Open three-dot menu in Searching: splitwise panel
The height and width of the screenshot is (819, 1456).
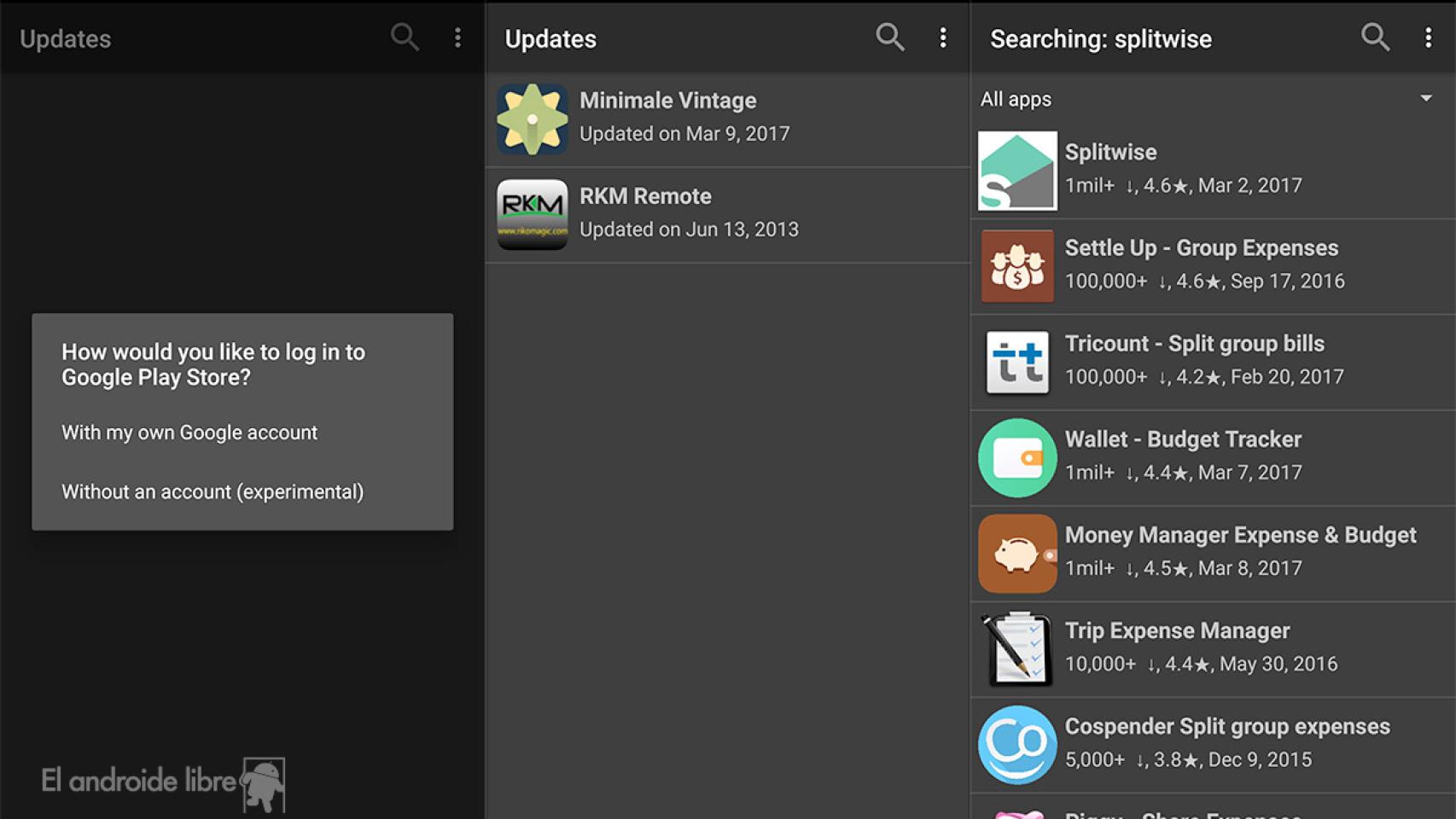coord(1428,37)
